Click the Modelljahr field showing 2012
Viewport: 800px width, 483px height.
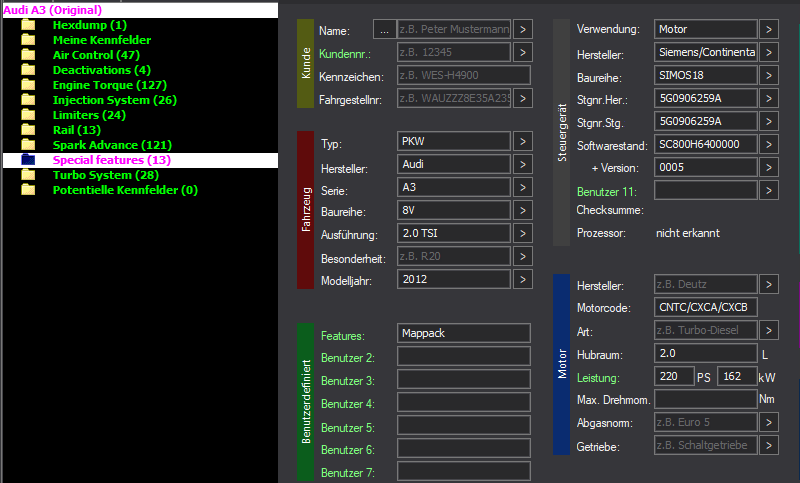454,279
